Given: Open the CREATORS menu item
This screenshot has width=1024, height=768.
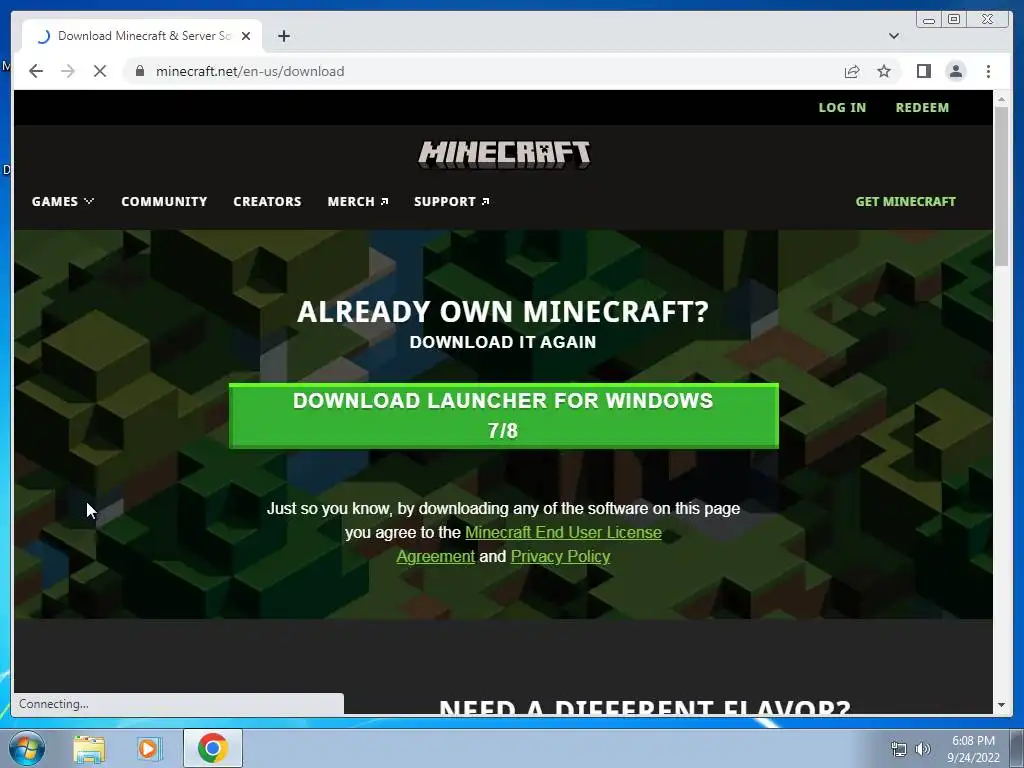Looking at the screenshot, I should click(267, 201).
